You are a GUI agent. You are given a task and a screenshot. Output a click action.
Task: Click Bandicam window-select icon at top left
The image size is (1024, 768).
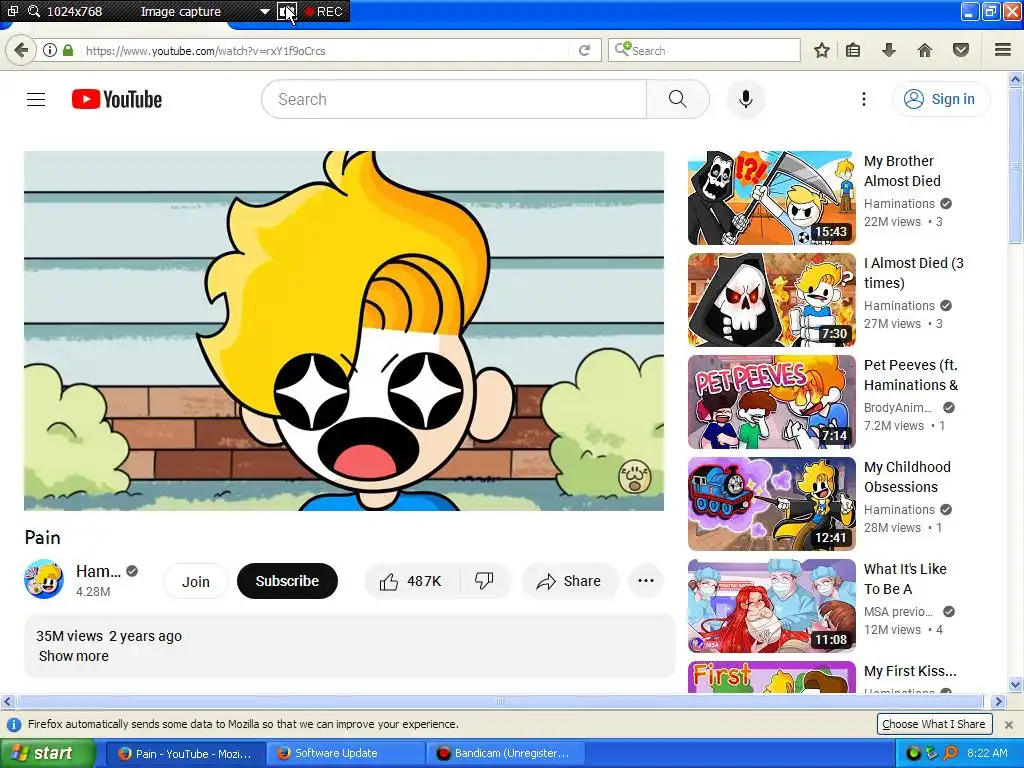pos(12,11)
